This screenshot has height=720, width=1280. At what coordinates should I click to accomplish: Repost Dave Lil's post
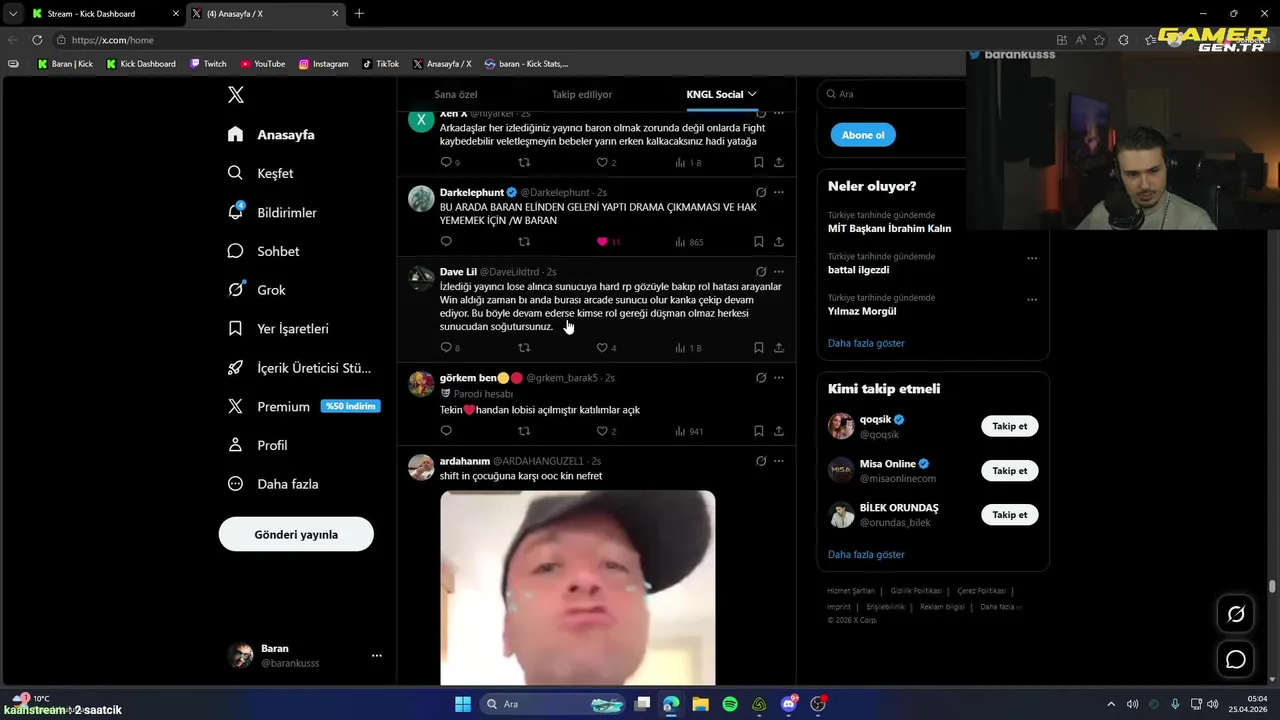(524, 348)
